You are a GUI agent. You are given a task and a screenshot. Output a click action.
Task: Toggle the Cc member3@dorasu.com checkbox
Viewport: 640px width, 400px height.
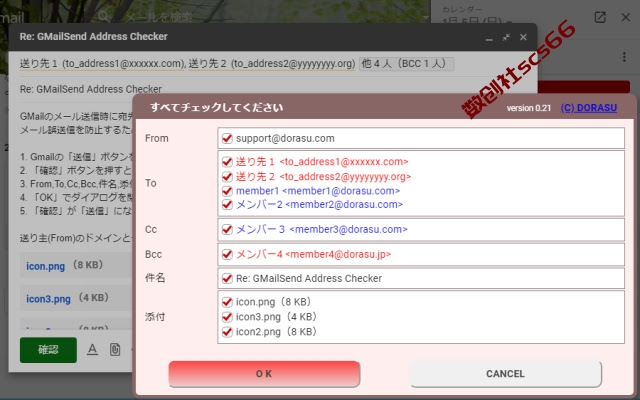pos(227,229)
